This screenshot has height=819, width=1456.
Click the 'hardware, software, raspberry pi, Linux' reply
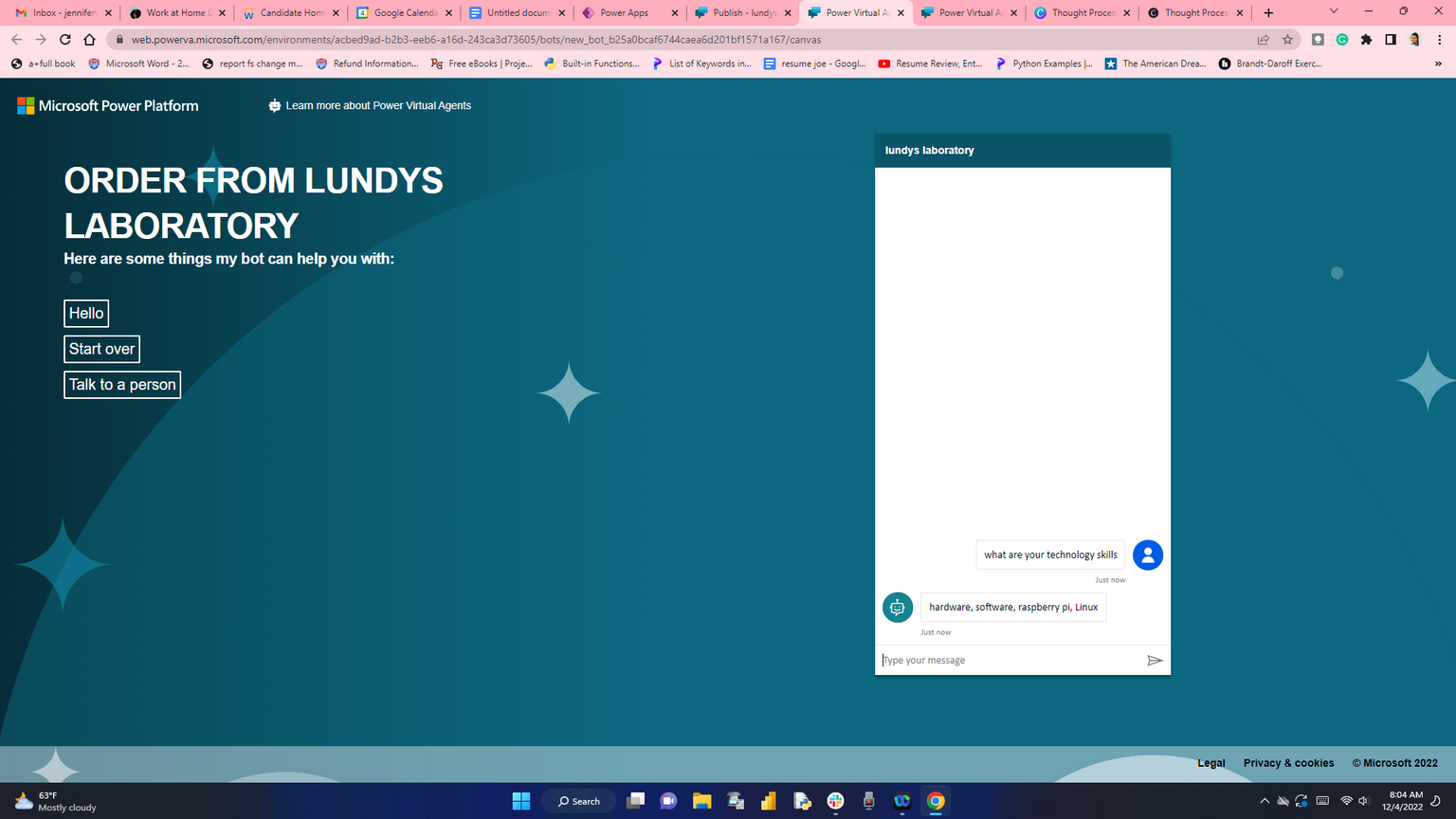click(1013, 608)
